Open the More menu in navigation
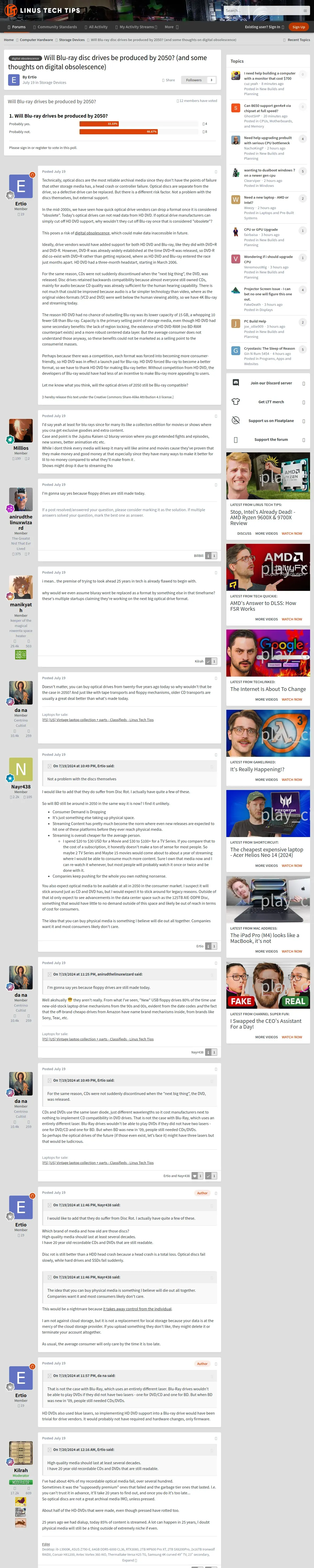The height and width of the screenshot is (1568, 314). (x=171, y=27)
